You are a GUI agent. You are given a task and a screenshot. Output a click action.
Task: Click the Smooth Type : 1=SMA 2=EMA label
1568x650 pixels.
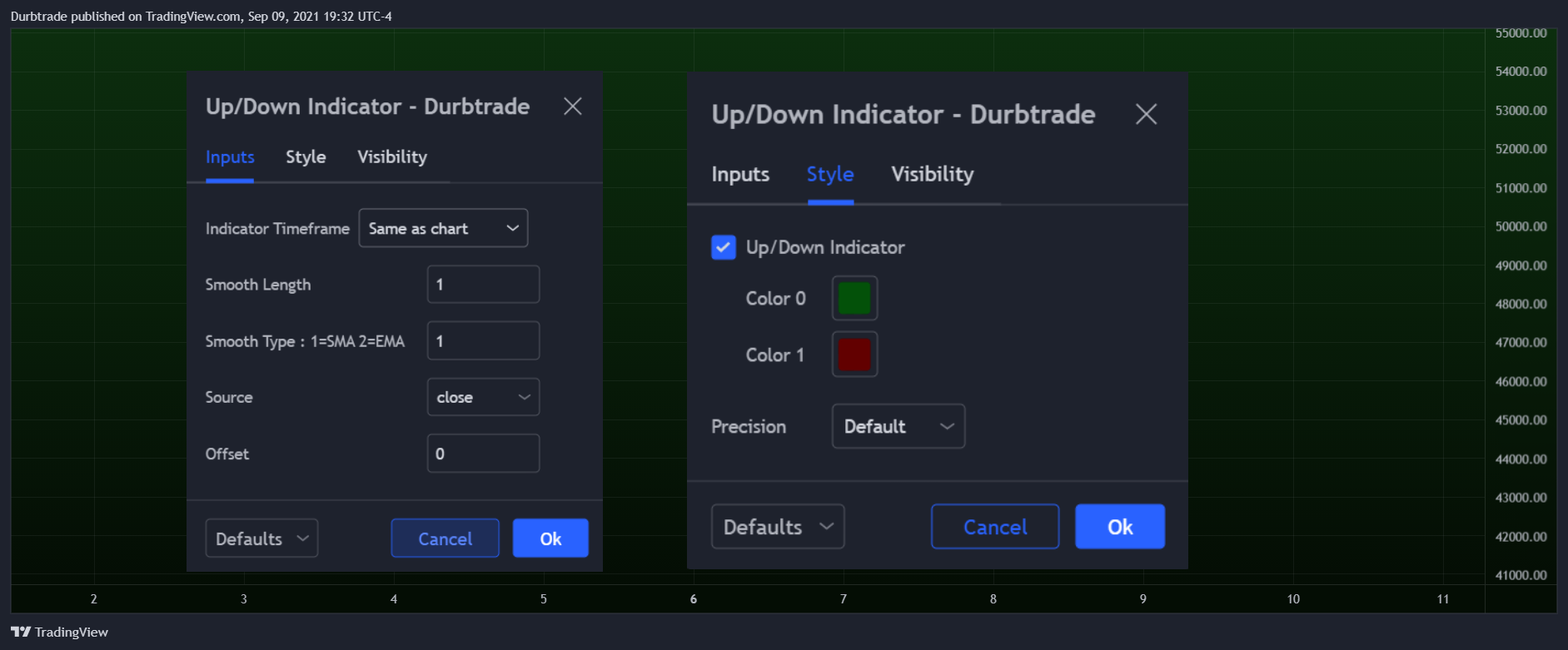[x=305, y=341]
